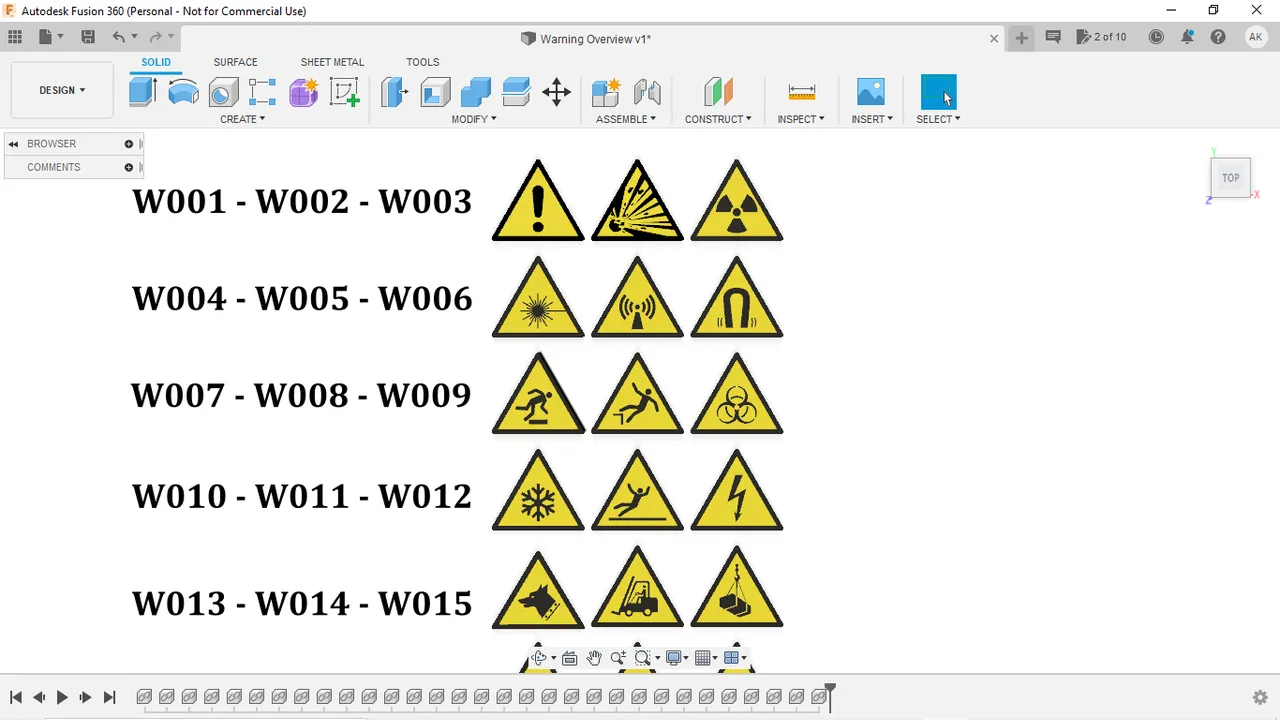Open the Surface workspace tab
The image size is (1280, 720).
tap(235, 61)
